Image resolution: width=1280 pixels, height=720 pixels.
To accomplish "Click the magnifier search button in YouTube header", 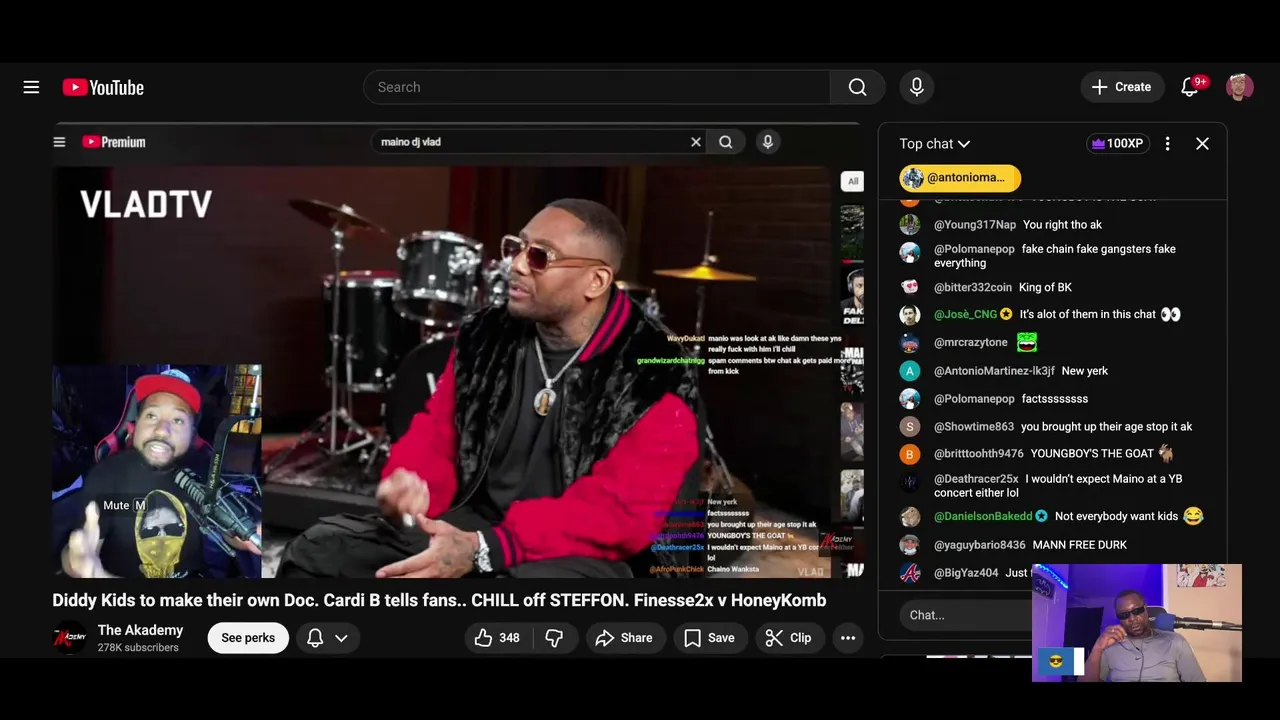I will click(x=857, y=87).
